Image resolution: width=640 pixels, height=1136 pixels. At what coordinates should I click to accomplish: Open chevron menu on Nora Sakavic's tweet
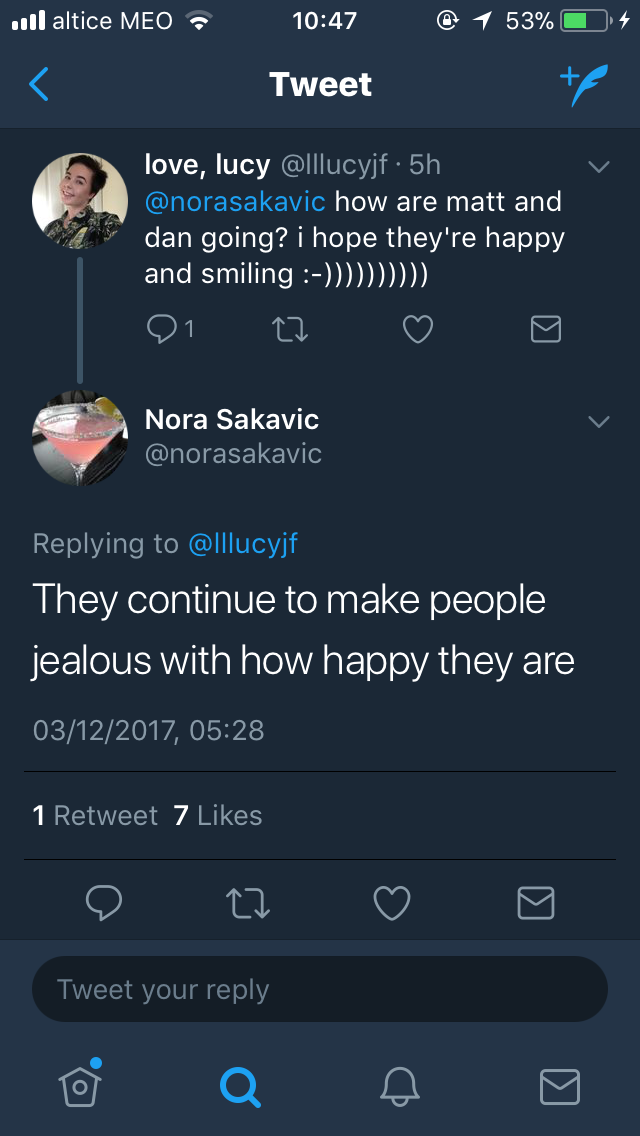(598, 421)
